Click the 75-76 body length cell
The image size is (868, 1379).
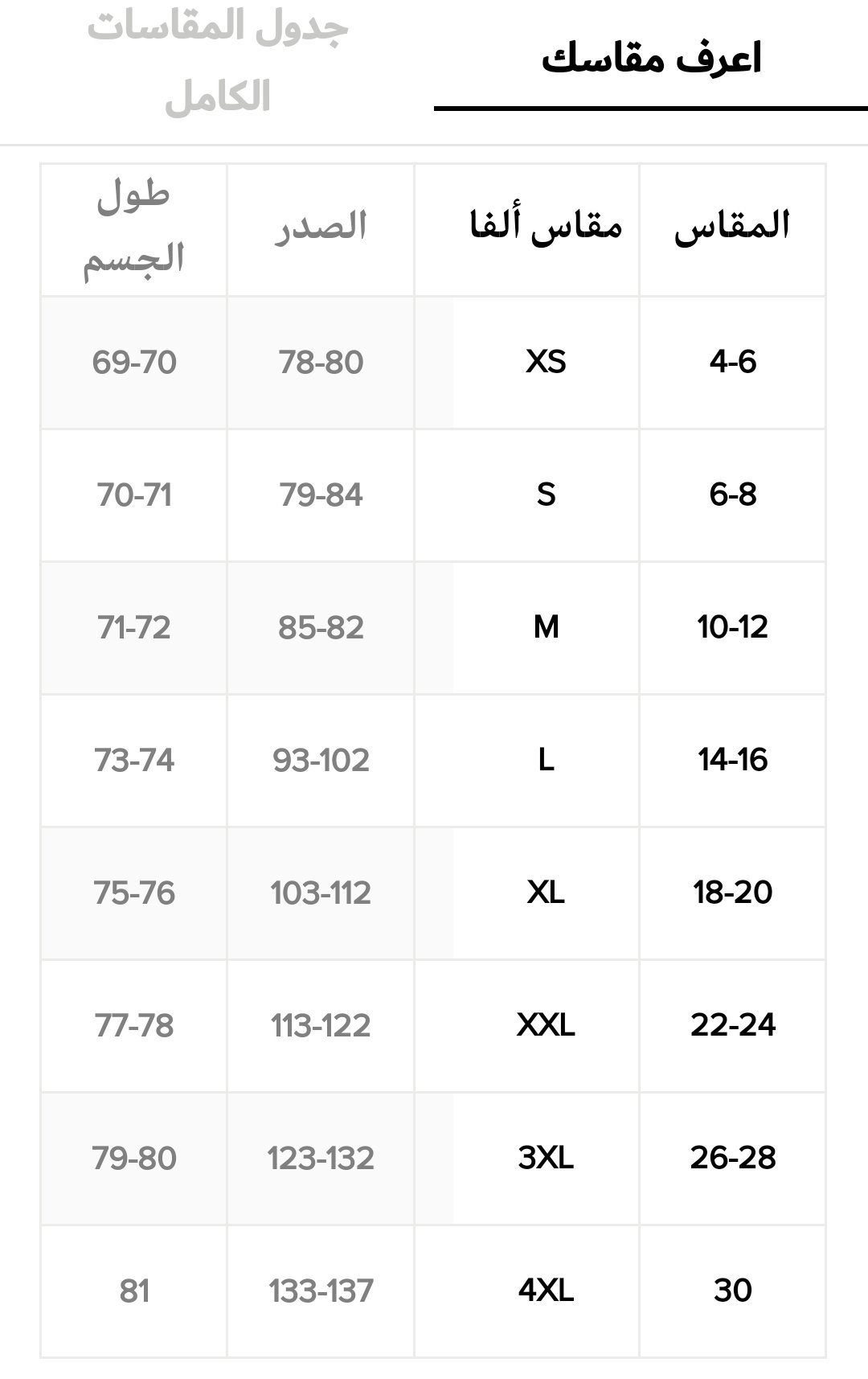(133, 893)
